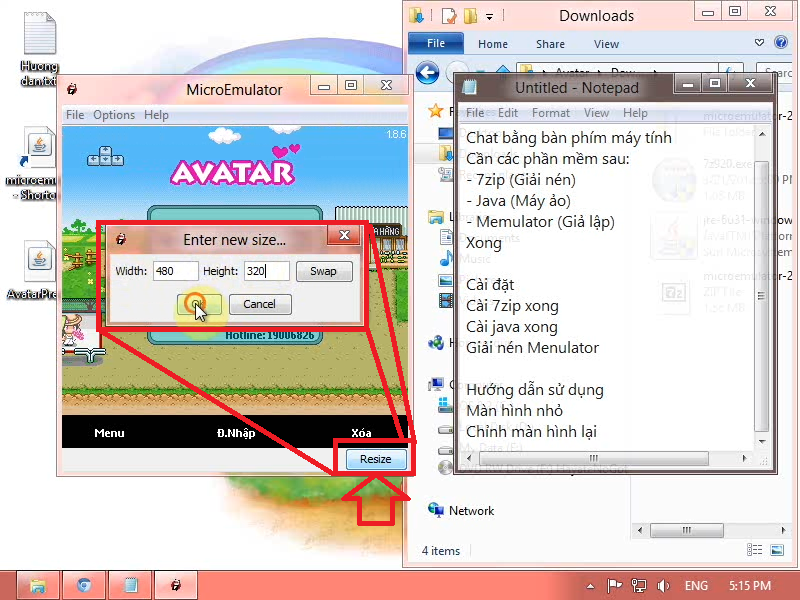Click the line "Chỉnh màn hình lại" in Notepad

531,432
